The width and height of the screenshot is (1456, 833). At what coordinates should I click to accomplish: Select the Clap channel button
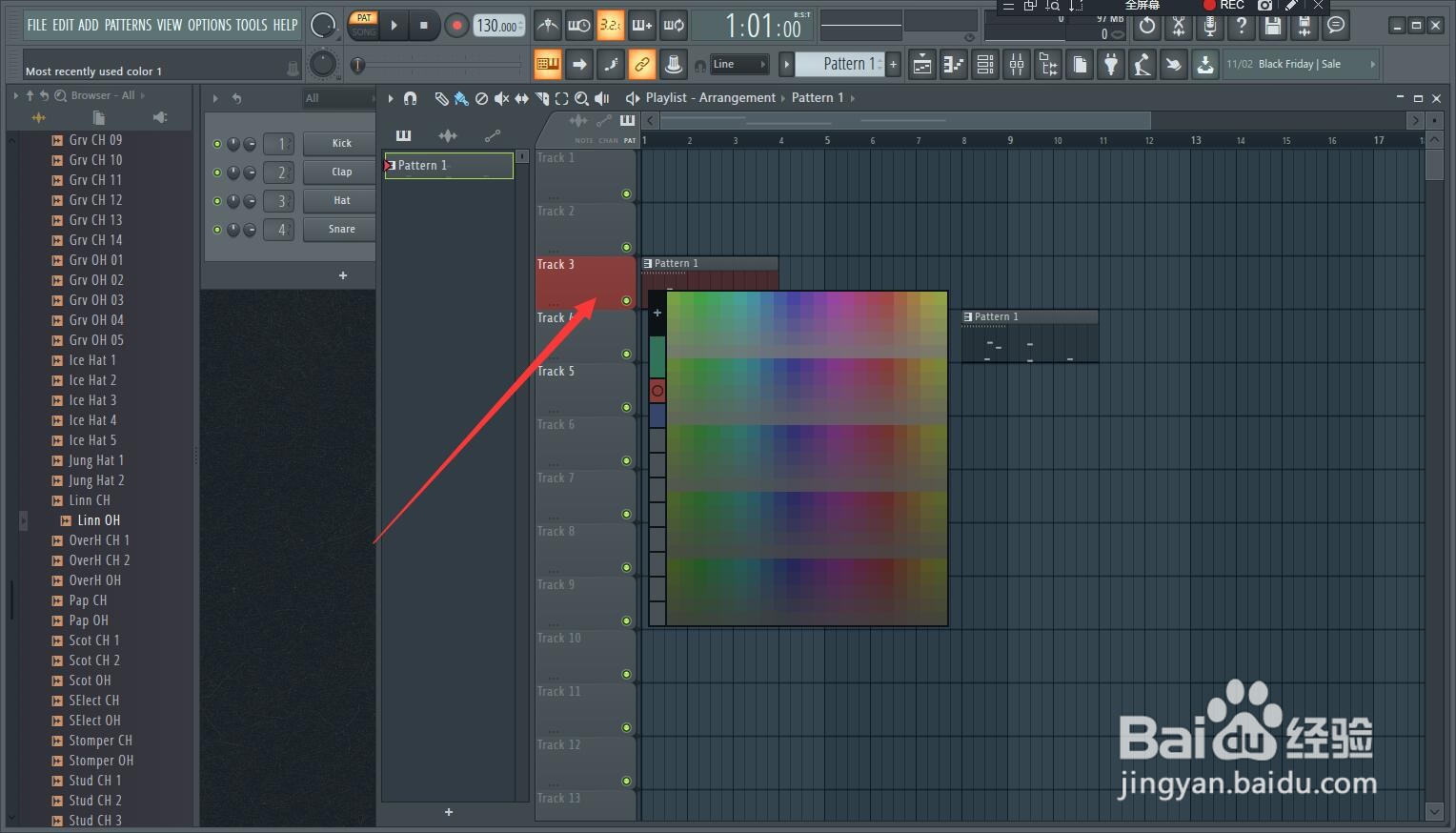coord(341,173)
